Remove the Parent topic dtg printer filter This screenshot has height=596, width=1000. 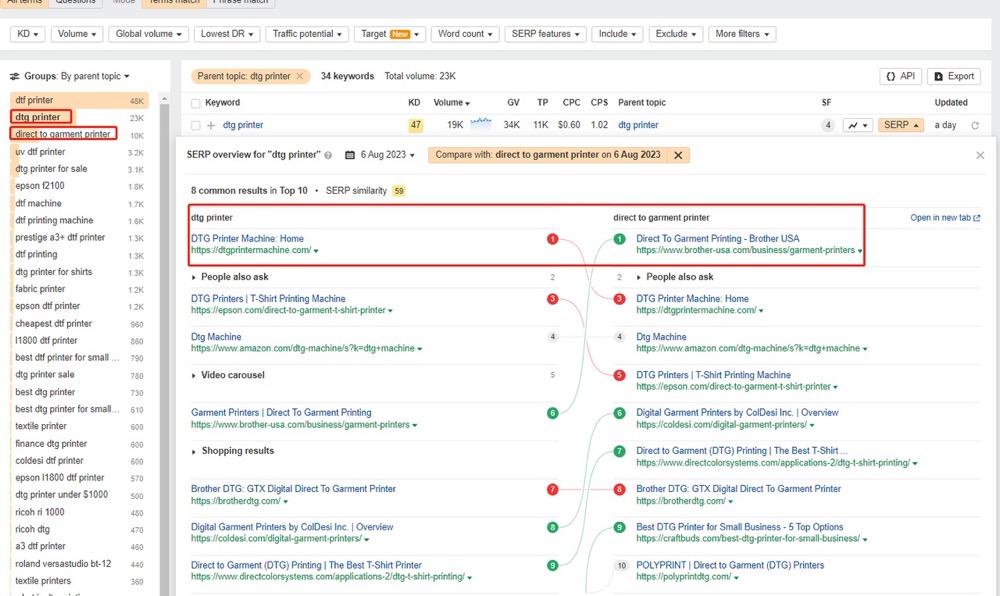[300, 76]
